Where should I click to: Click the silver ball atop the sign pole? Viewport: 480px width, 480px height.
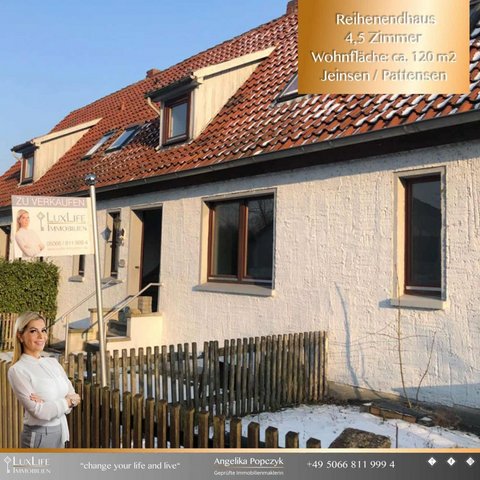[x=90, y=179]
